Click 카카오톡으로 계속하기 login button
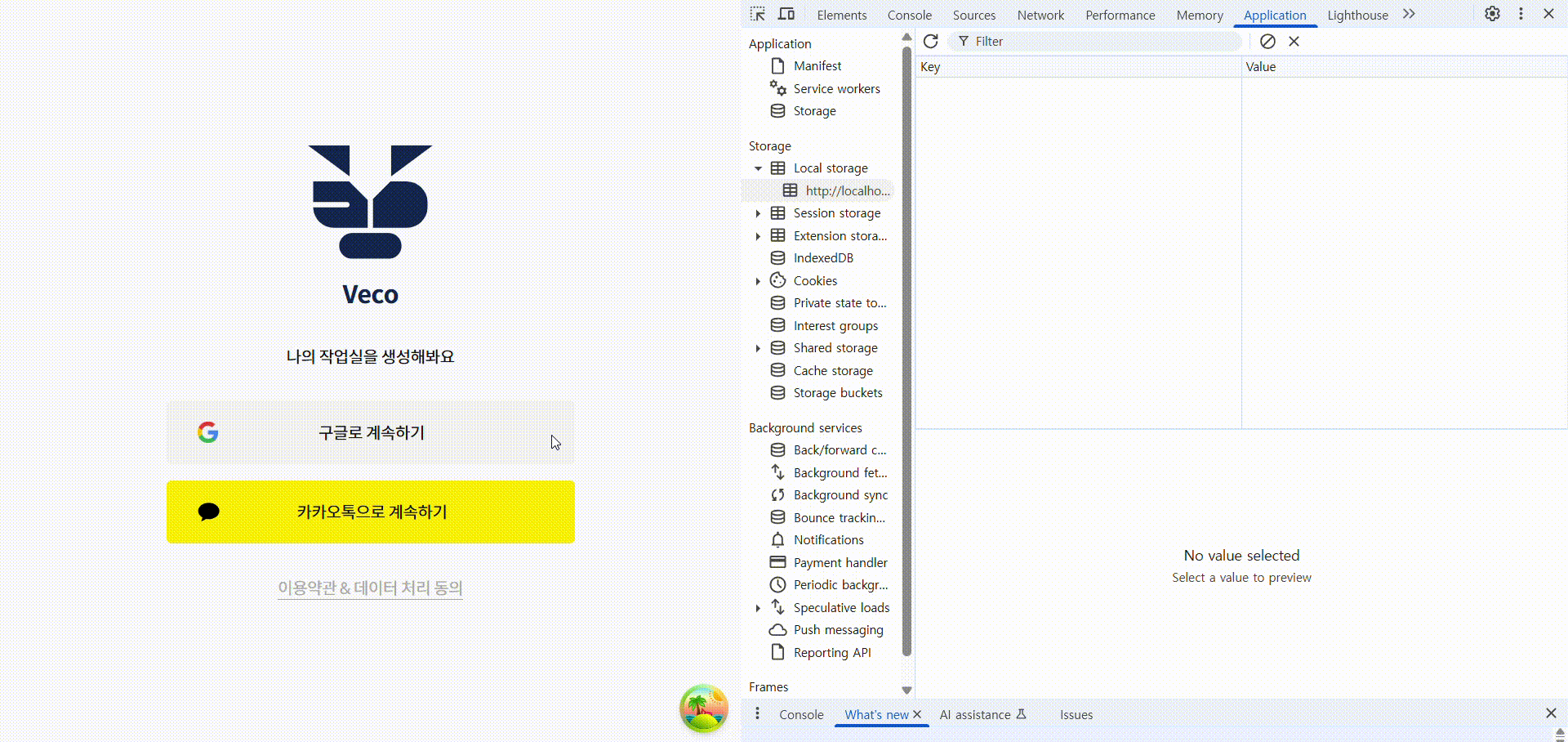1568x742 pixels. click(x=371, y=512)
